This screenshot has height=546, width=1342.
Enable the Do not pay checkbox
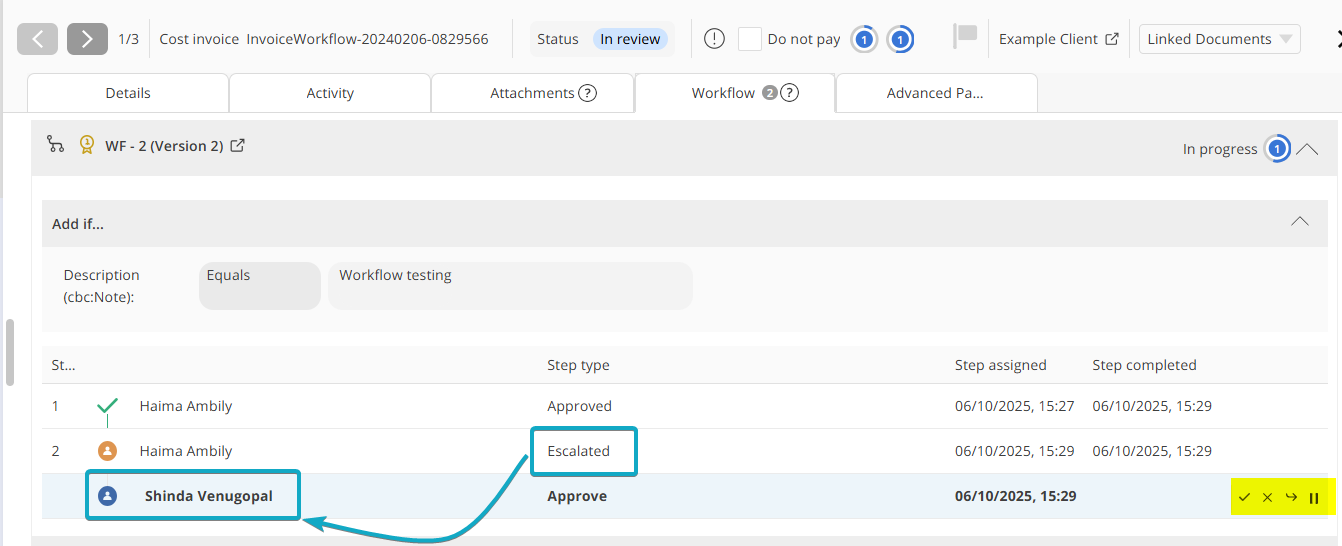tap(750, 39)
